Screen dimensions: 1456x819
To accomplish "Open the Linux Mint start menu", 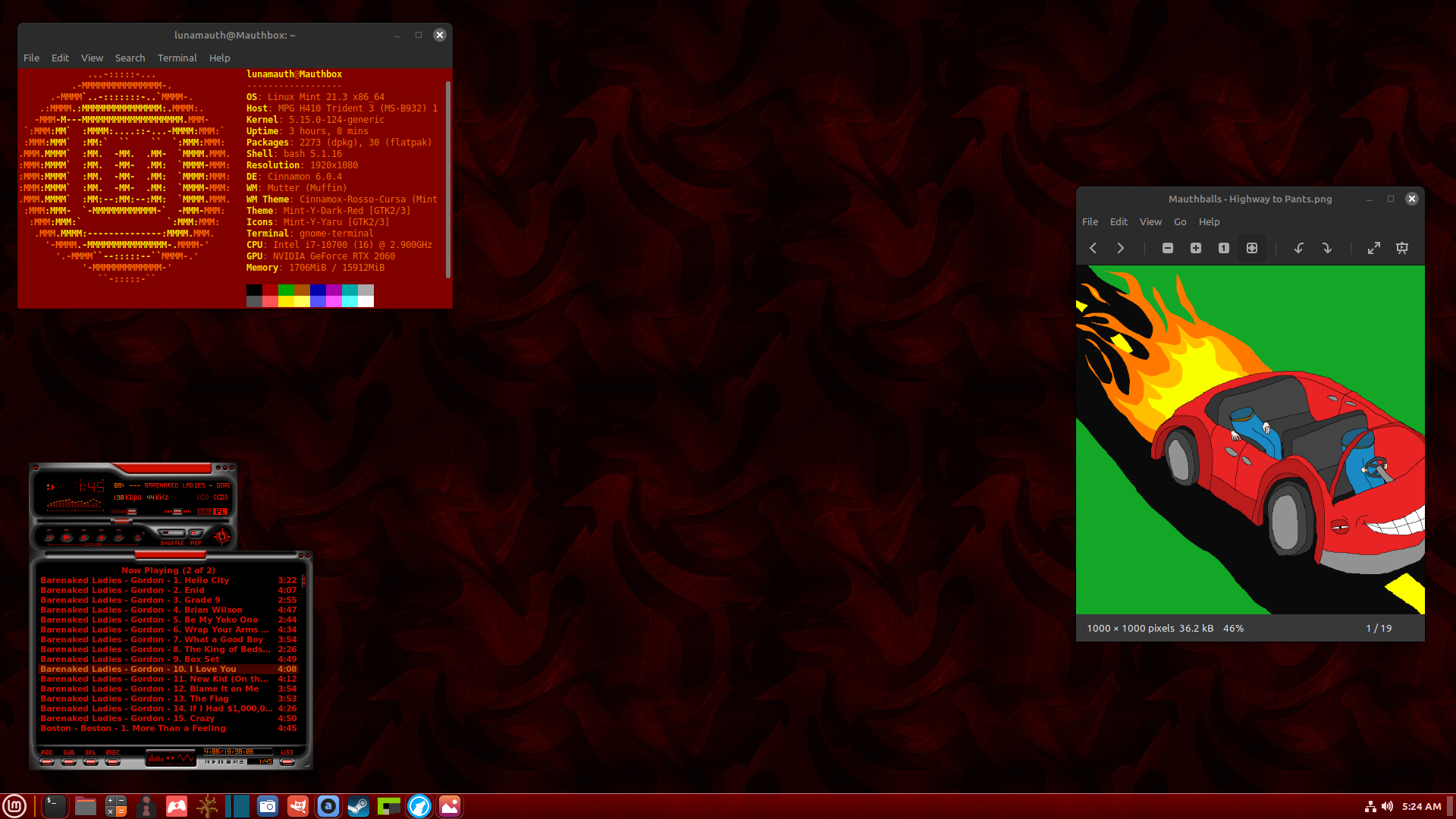I will [x=14, y=806].
